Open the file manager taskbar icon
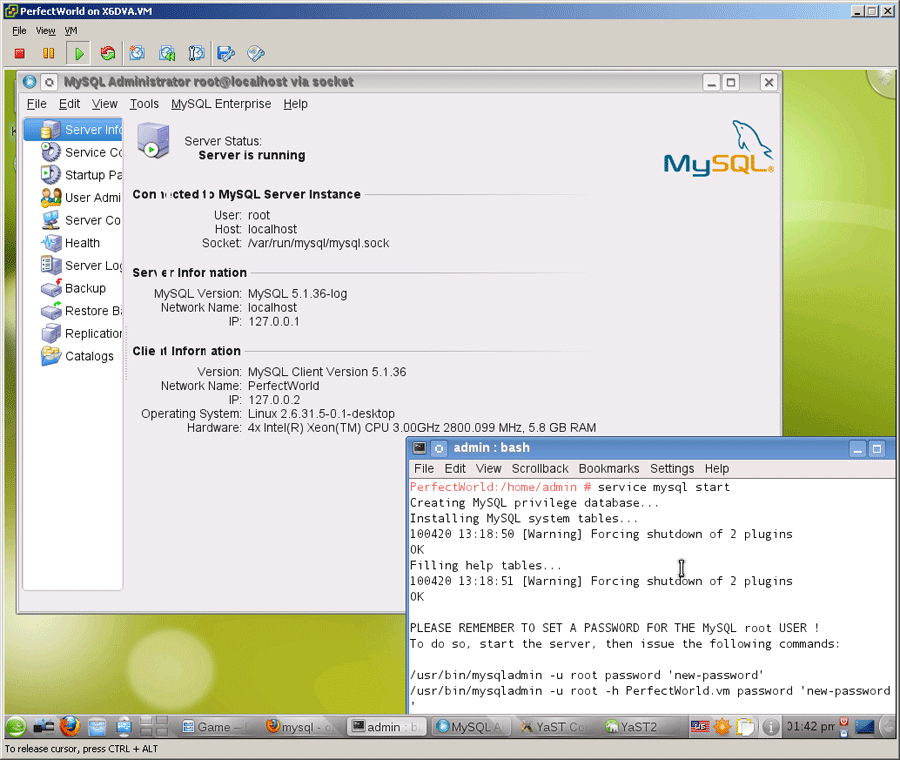The image size is (900, 760). 97,727
